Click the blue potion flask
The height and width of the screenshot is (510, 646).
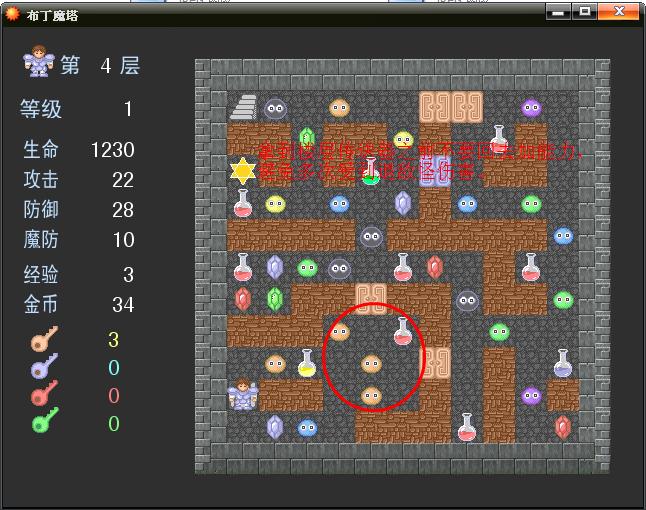[563, 363]
